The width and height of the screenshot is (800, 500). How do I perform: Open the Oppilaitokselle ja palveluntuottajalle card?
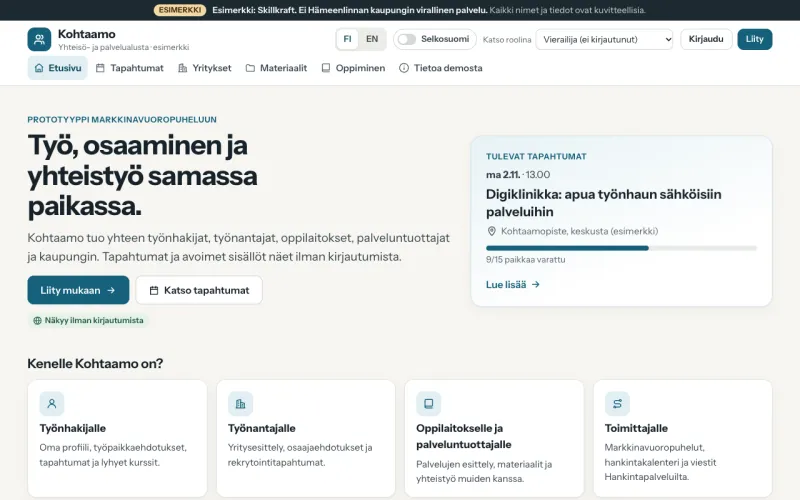(494, 438)
